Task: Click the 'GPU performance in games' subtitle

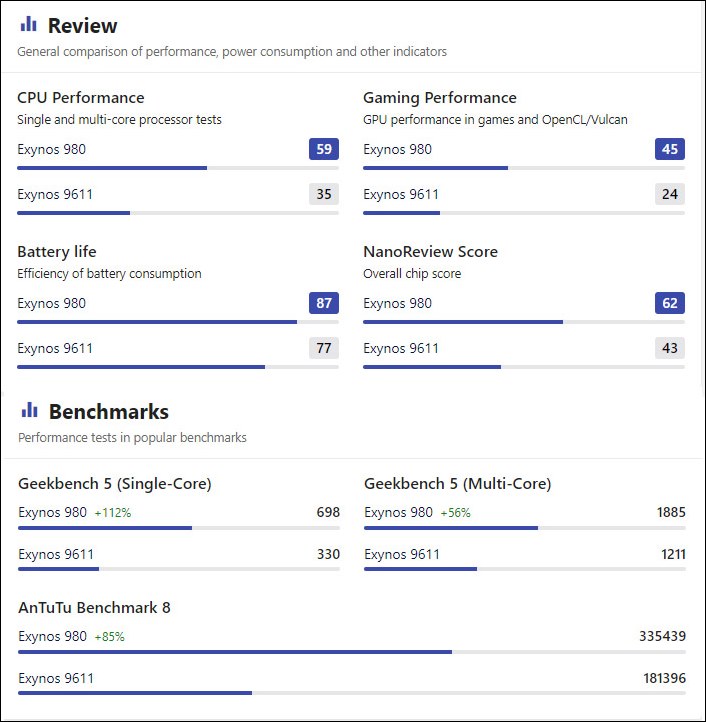Action: [495, 120]
